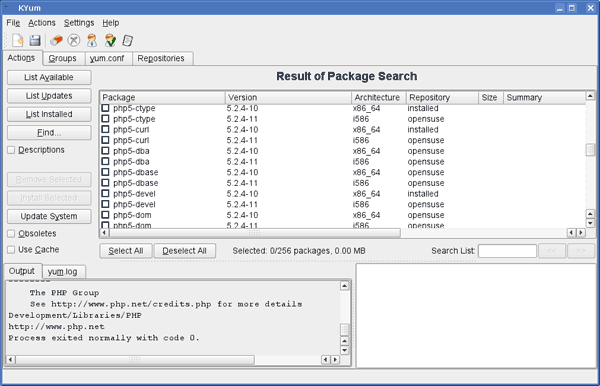Toggle the Use Cache checkbox
The image size is (600, 386).
tap(11, 249)
